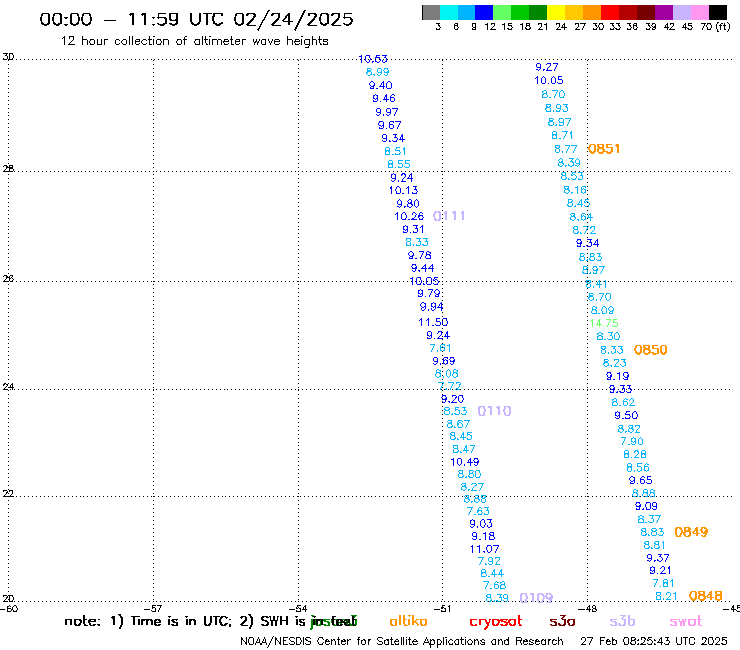The width and height of the screenshot is (740, 650).
Task: Click the yellow 24 ft legend swatch
Action: pyautogui.click(x=556, y=12)
